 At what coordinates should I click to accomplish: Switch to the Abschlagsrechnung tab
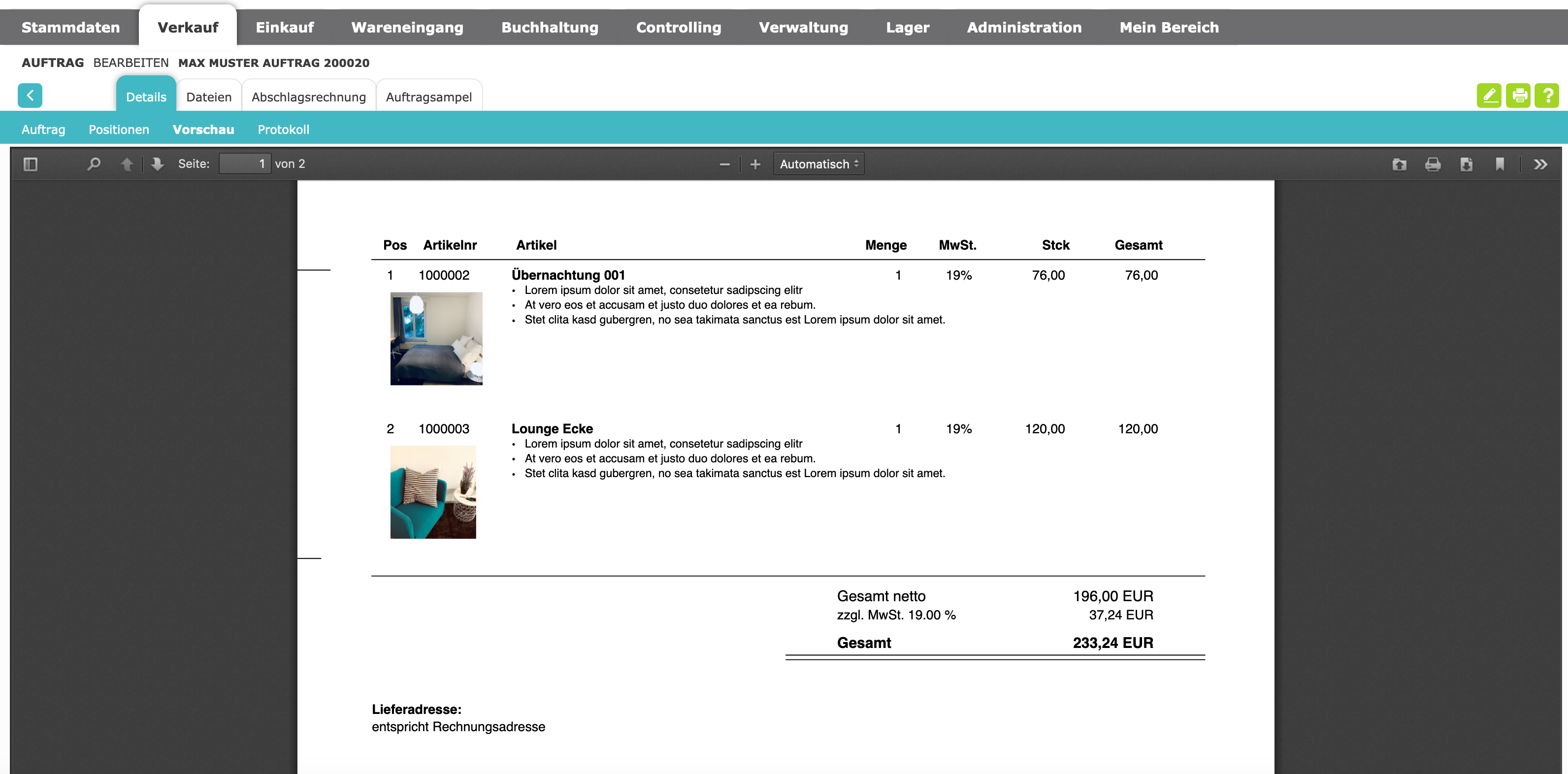click(309, 97)
